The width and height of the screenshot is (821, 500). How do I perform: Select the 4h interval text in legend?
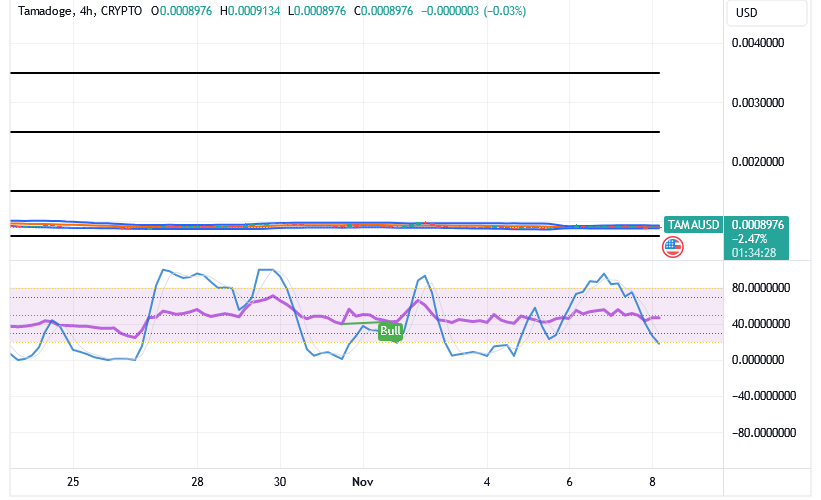tap(86, 11)
